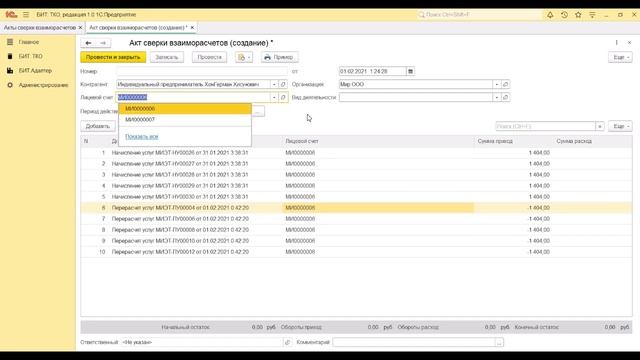Go forward with the right arrow
The height and width of the screenshot is (360, 640).
point(103,43)
